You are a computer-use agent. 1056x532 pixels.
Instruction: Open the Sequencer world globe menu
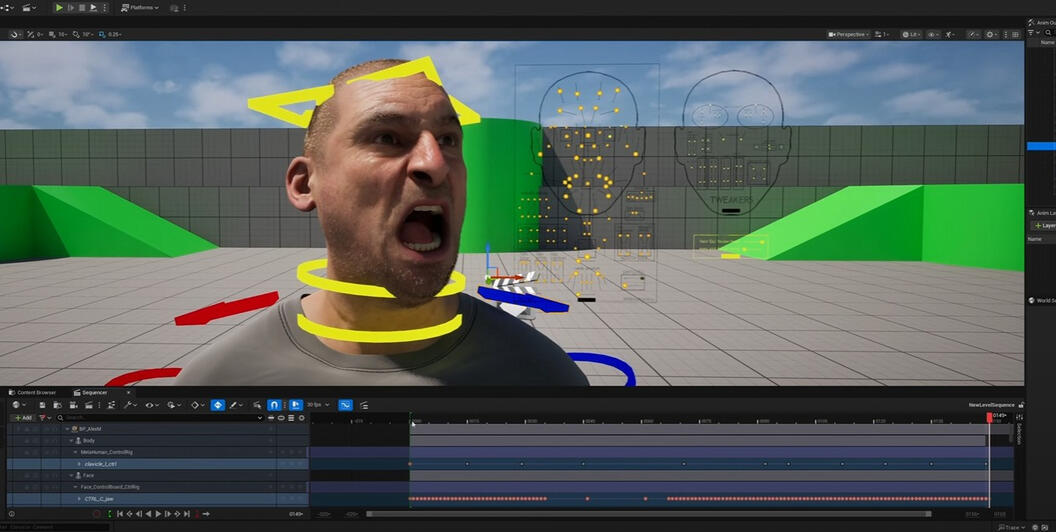click(19, 405)
